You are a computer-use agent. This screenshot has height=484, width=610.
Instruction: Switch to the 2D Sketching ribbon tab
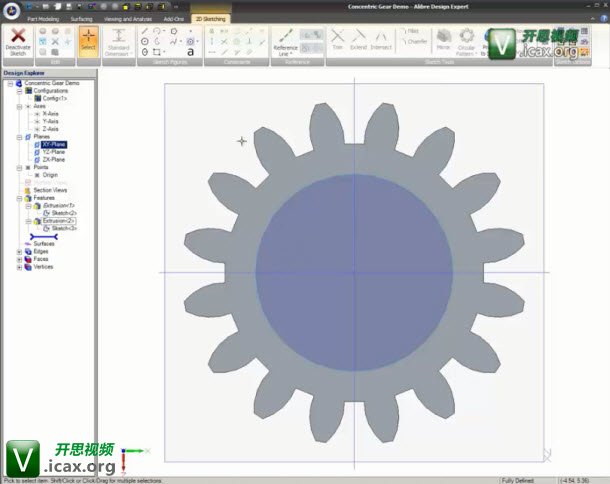211,19
